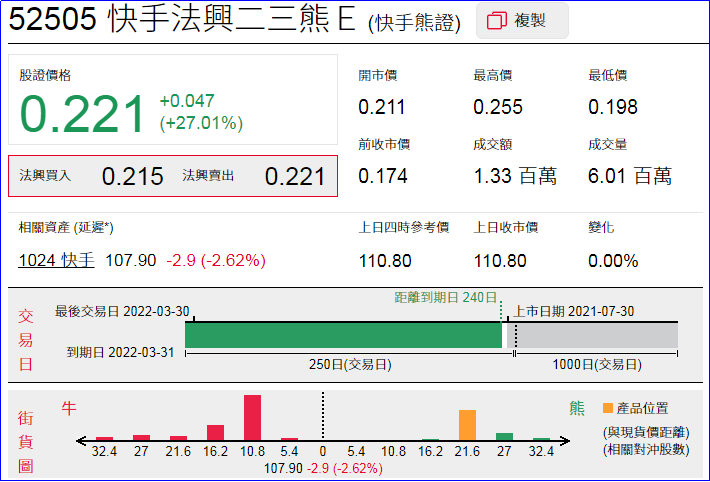Open the 1024 快手 underlying stock link
710x482 pixels.
(x=56, y=260)
